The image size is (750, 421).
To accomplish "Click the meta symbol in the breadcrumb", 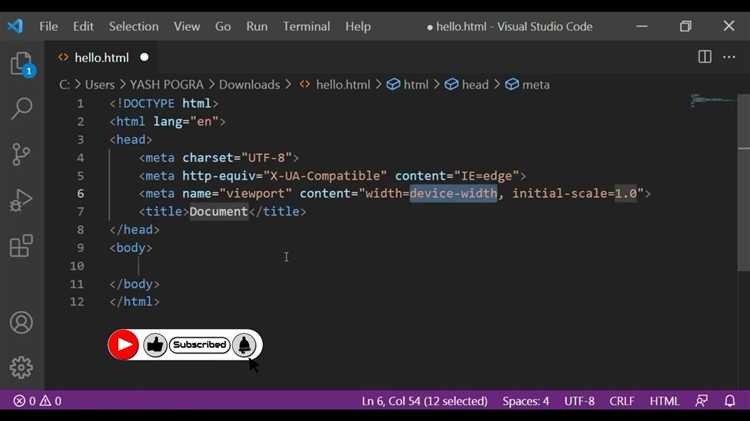I will [528, 85].
